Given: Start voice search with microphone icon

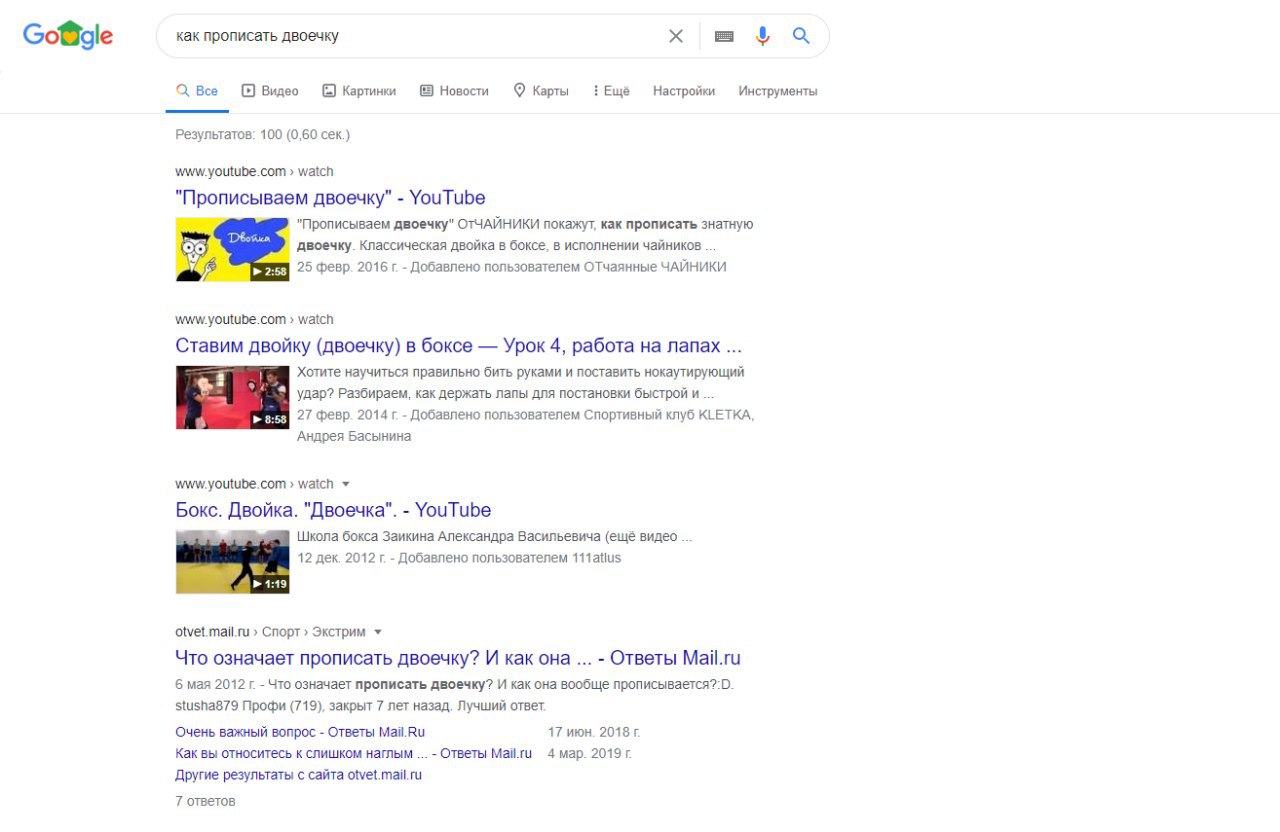Looking at the screenshot, I should pyautogui.click(x=763, y=36).
